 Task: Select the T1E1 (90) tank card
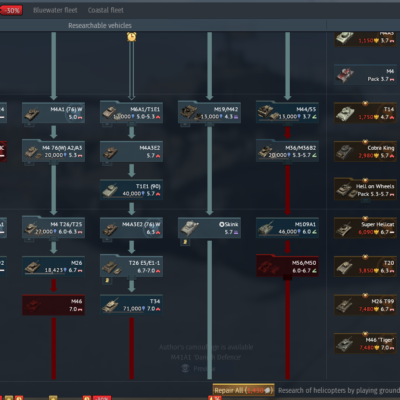131,190
